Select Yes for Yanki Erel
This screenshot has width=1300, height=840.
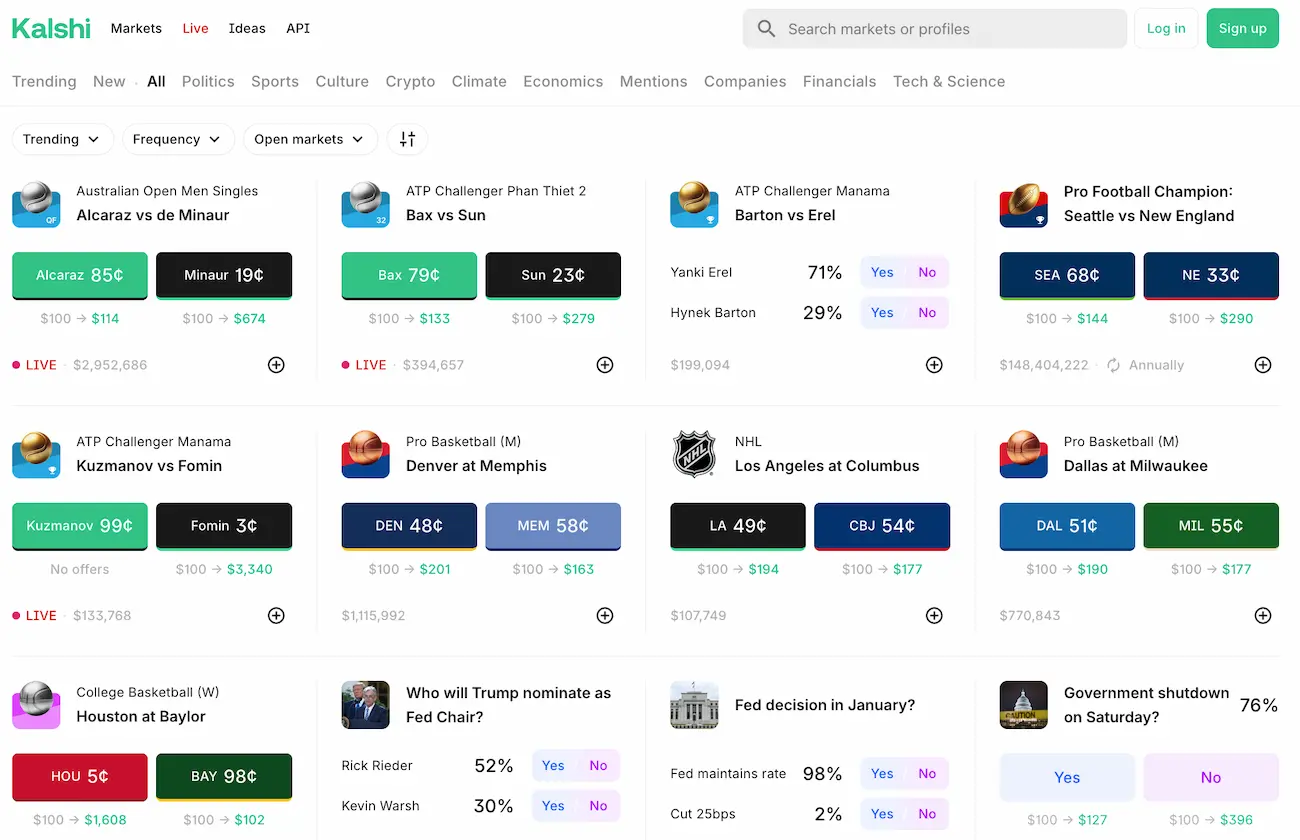click(x=882, y=272)
